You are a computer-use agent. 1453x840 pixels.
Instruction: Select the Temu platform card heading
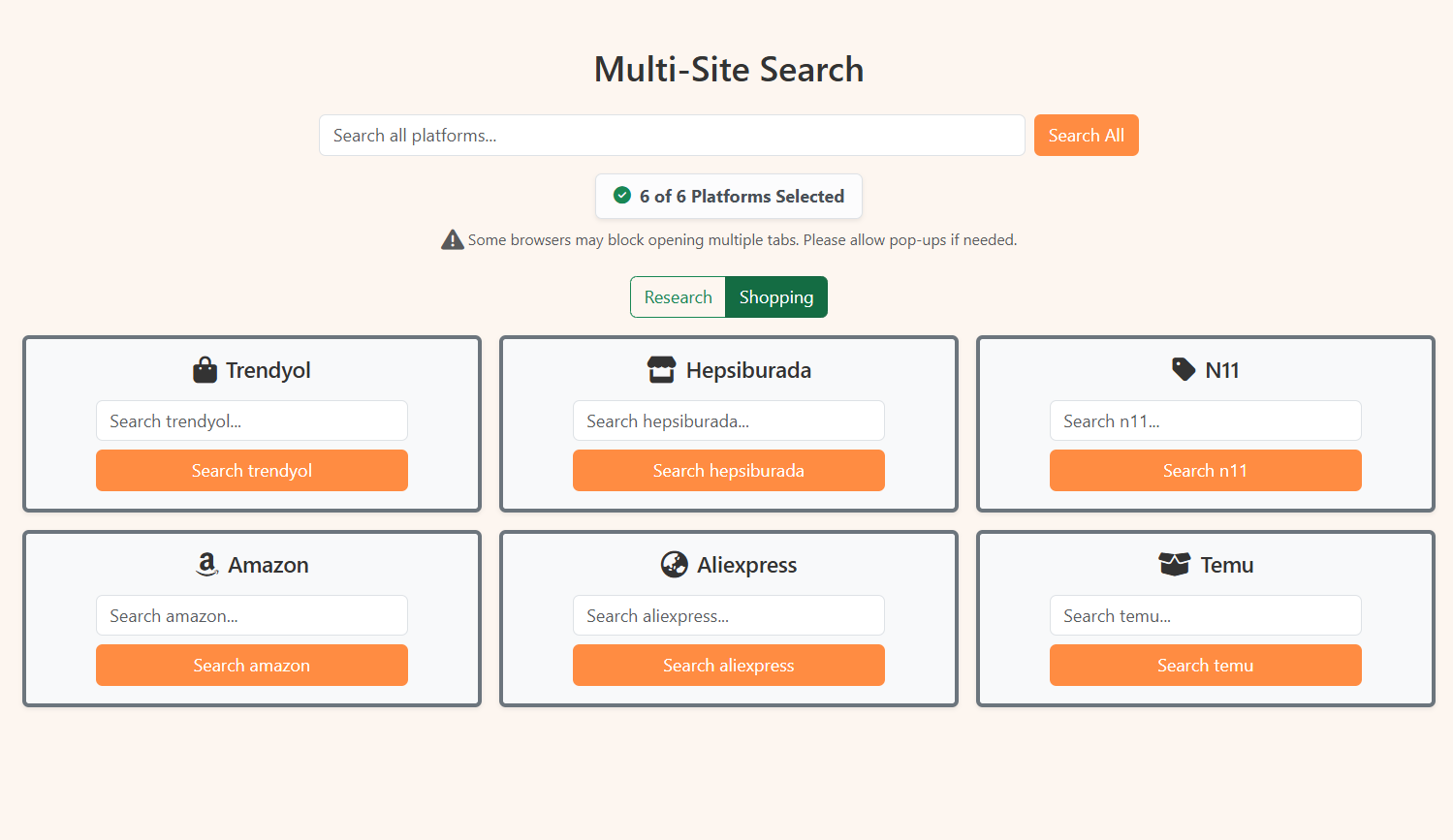[1226, 565]
